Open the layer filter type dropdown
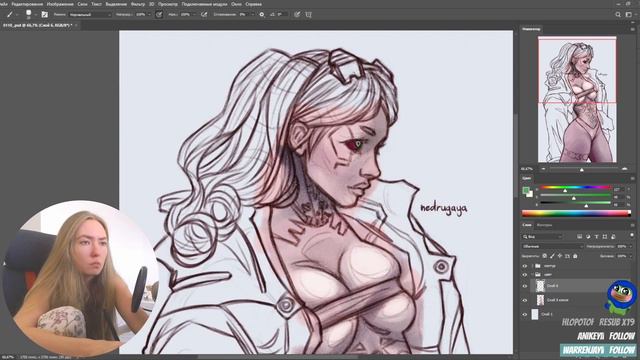Viewport: 640px width, 360px height. (543, 236)
